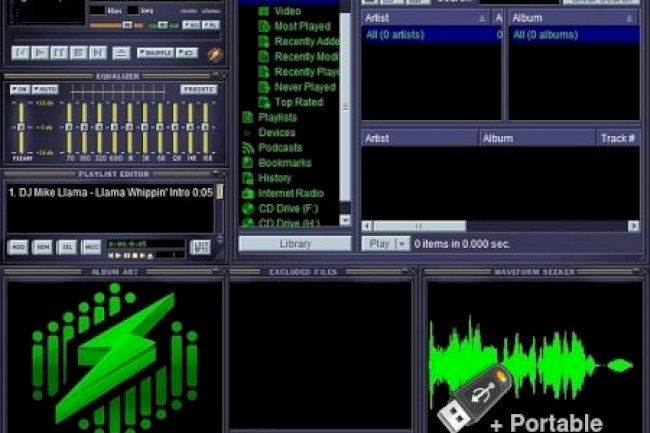Adjust the balance slider
This screenshot has height=433, width=650.
click(163, 26)
